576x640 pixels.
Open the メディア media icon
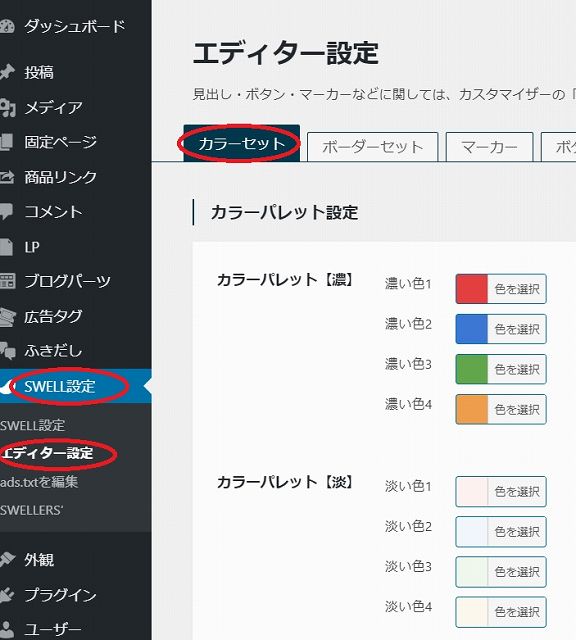click(x=7, y=108)
